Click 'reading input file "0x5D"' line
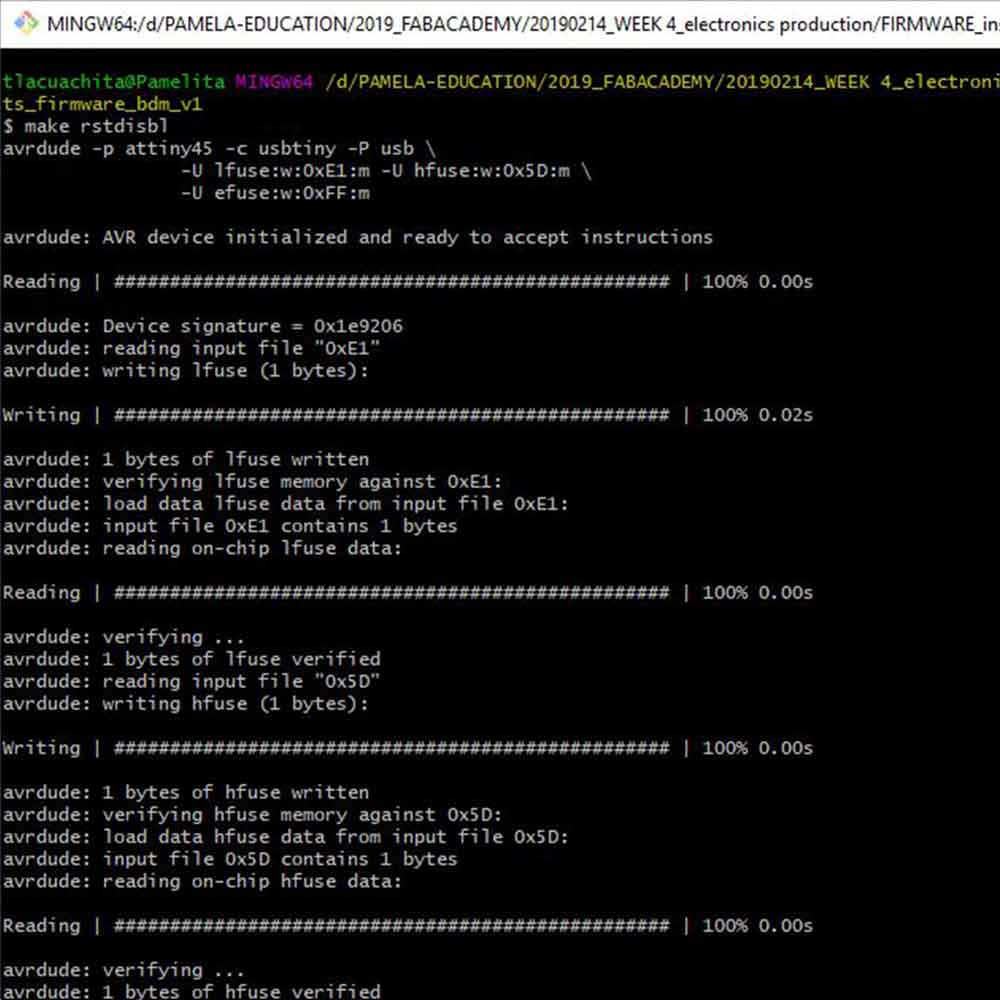 (191, 681)
